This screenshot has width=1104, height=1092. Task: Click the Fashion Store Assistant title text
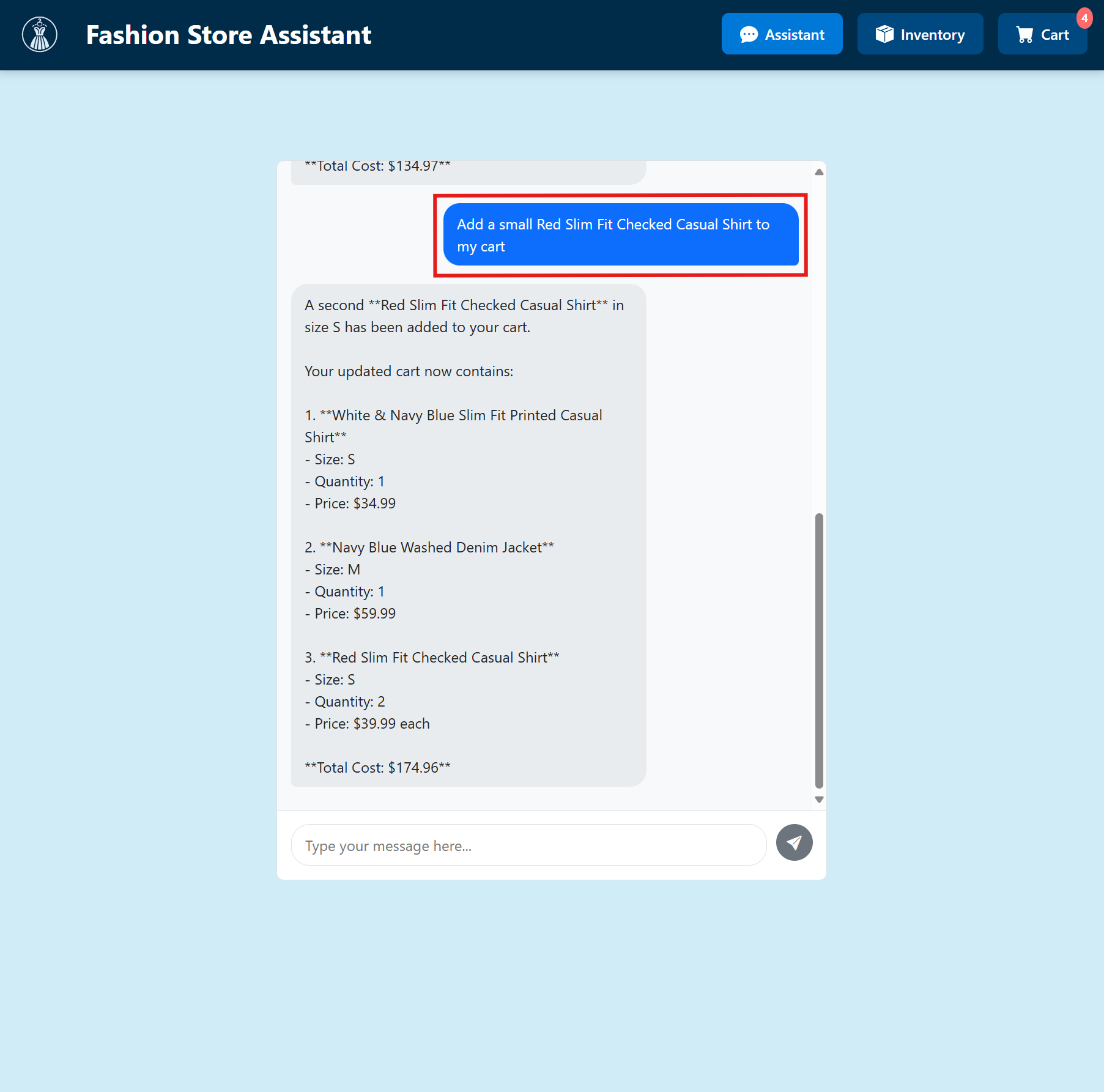(x=229, y=35)
